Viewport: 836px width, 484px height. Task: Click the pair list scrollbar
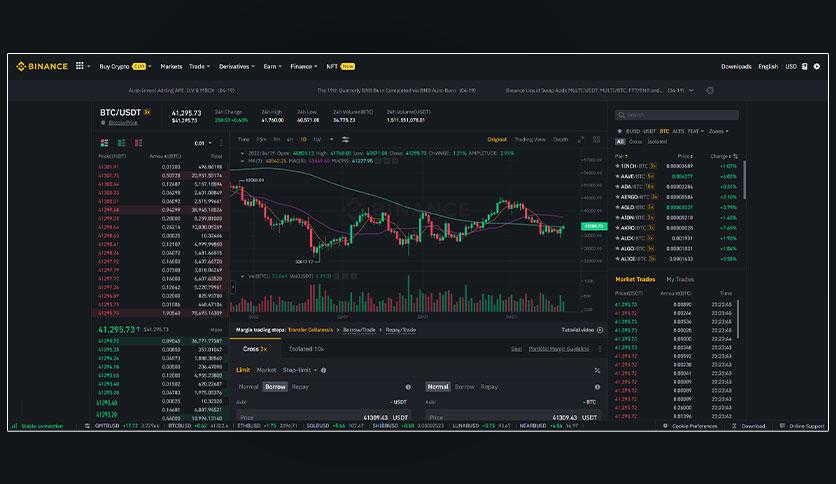(744, 180)
